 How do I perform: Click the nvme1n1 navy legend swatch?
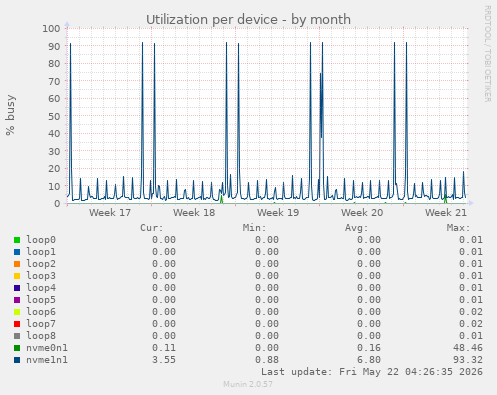coord(17,360)
